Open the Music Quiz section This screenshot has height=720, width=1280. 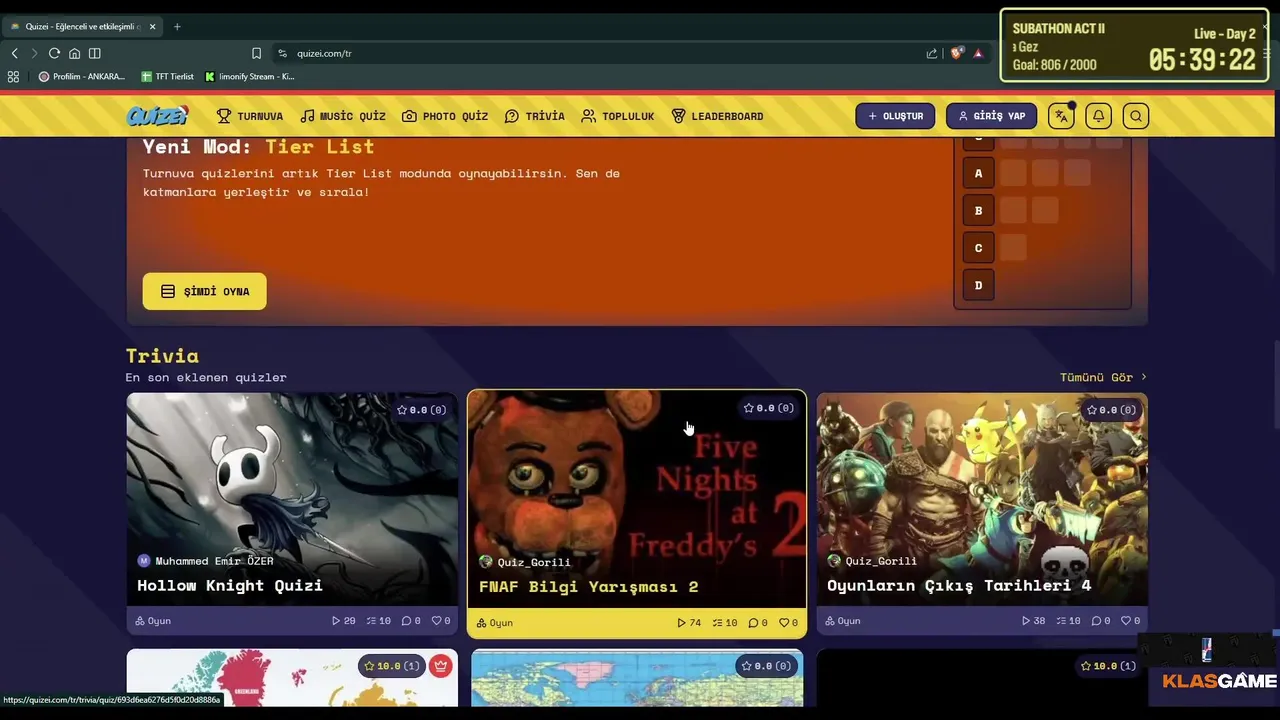click(x=343, y=116)
